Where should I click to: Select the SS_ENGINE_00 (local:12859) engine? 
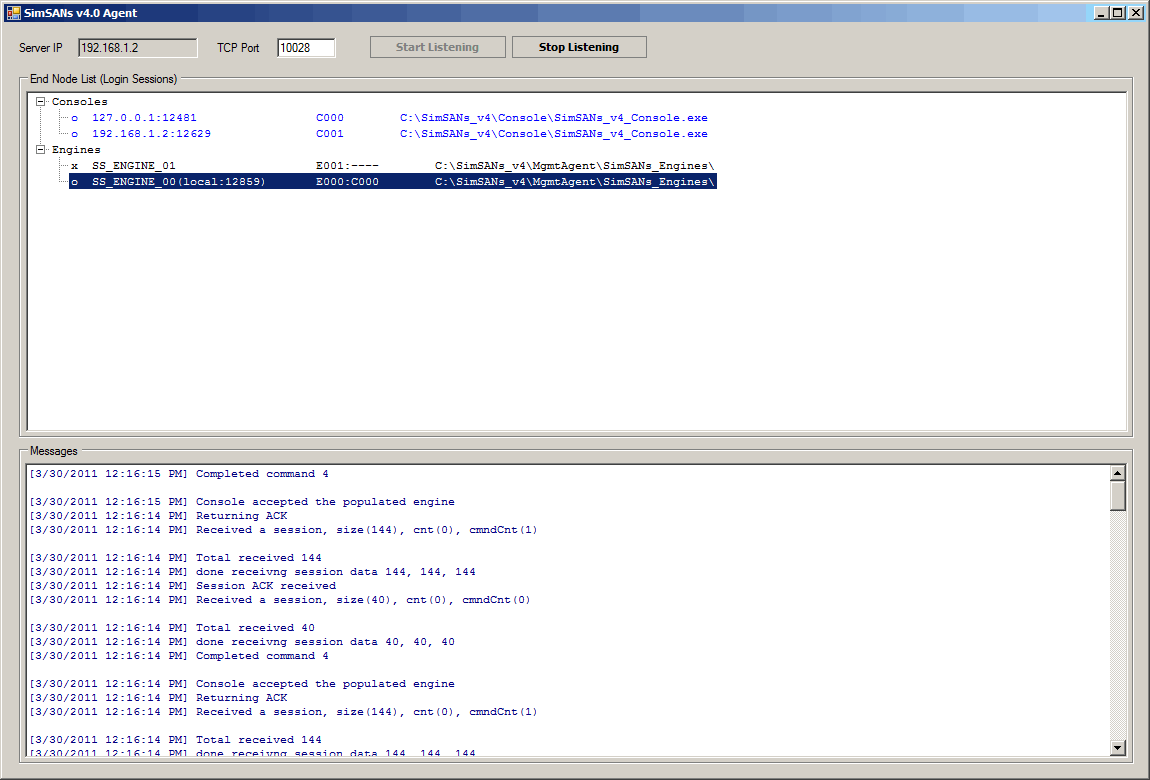[178, 182]
